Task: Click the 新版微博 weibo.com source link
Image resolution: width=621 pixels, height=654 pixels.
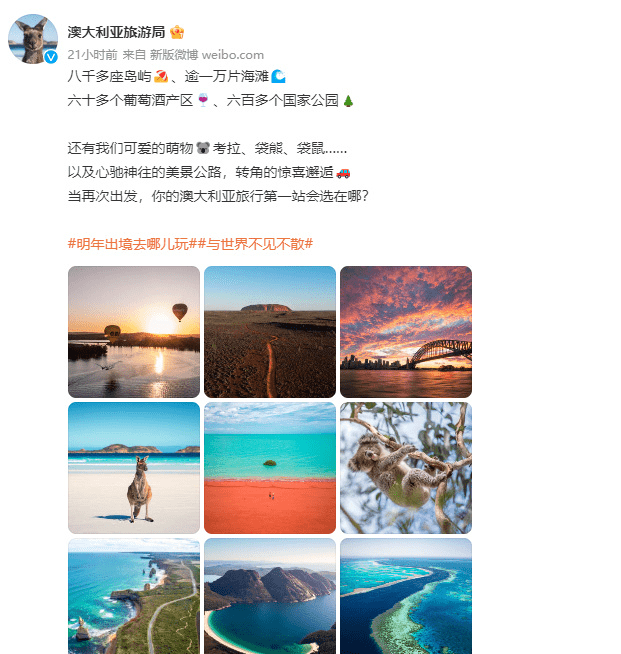Action: 207,55
